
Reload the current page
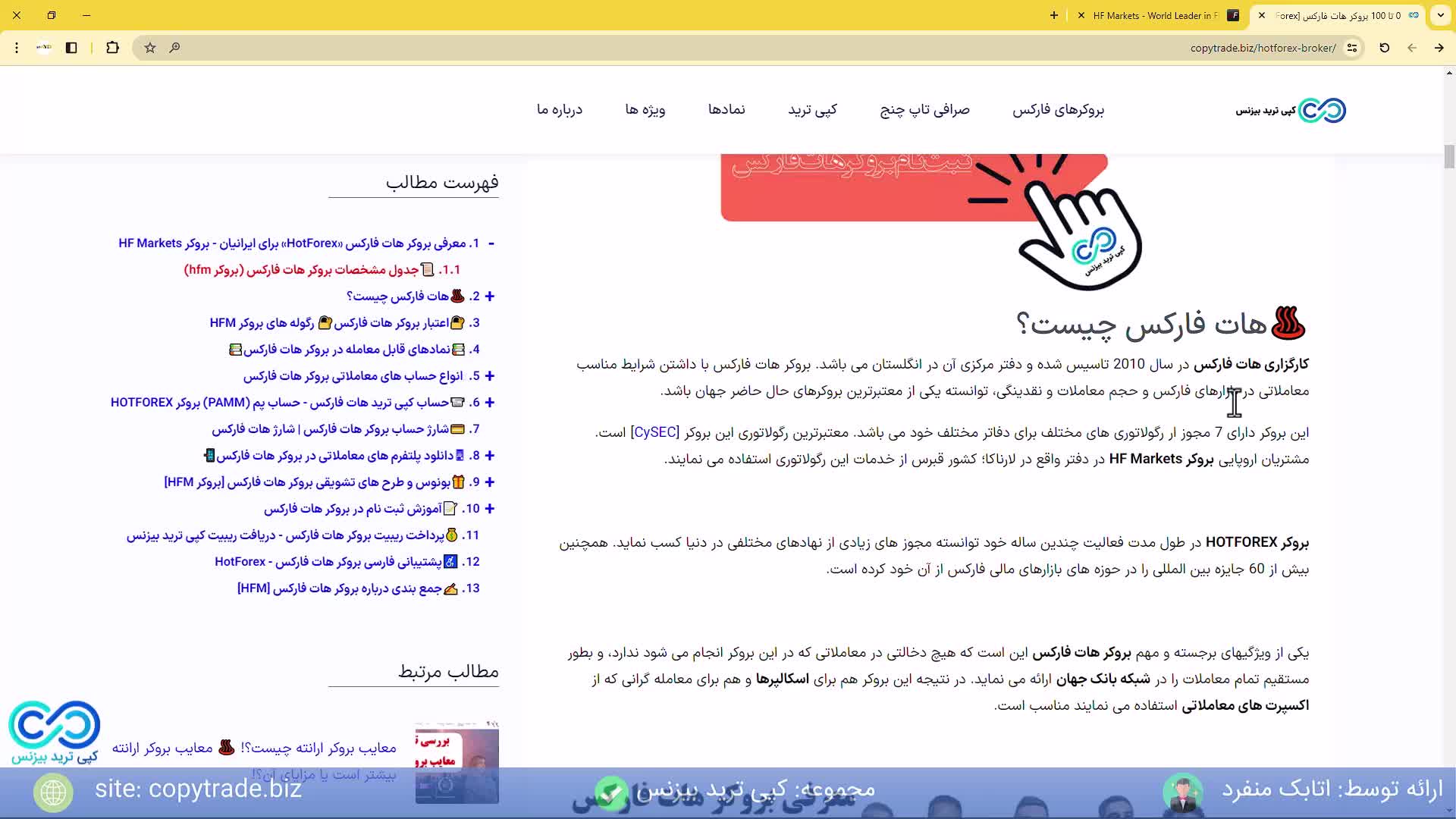point(1384,48)
